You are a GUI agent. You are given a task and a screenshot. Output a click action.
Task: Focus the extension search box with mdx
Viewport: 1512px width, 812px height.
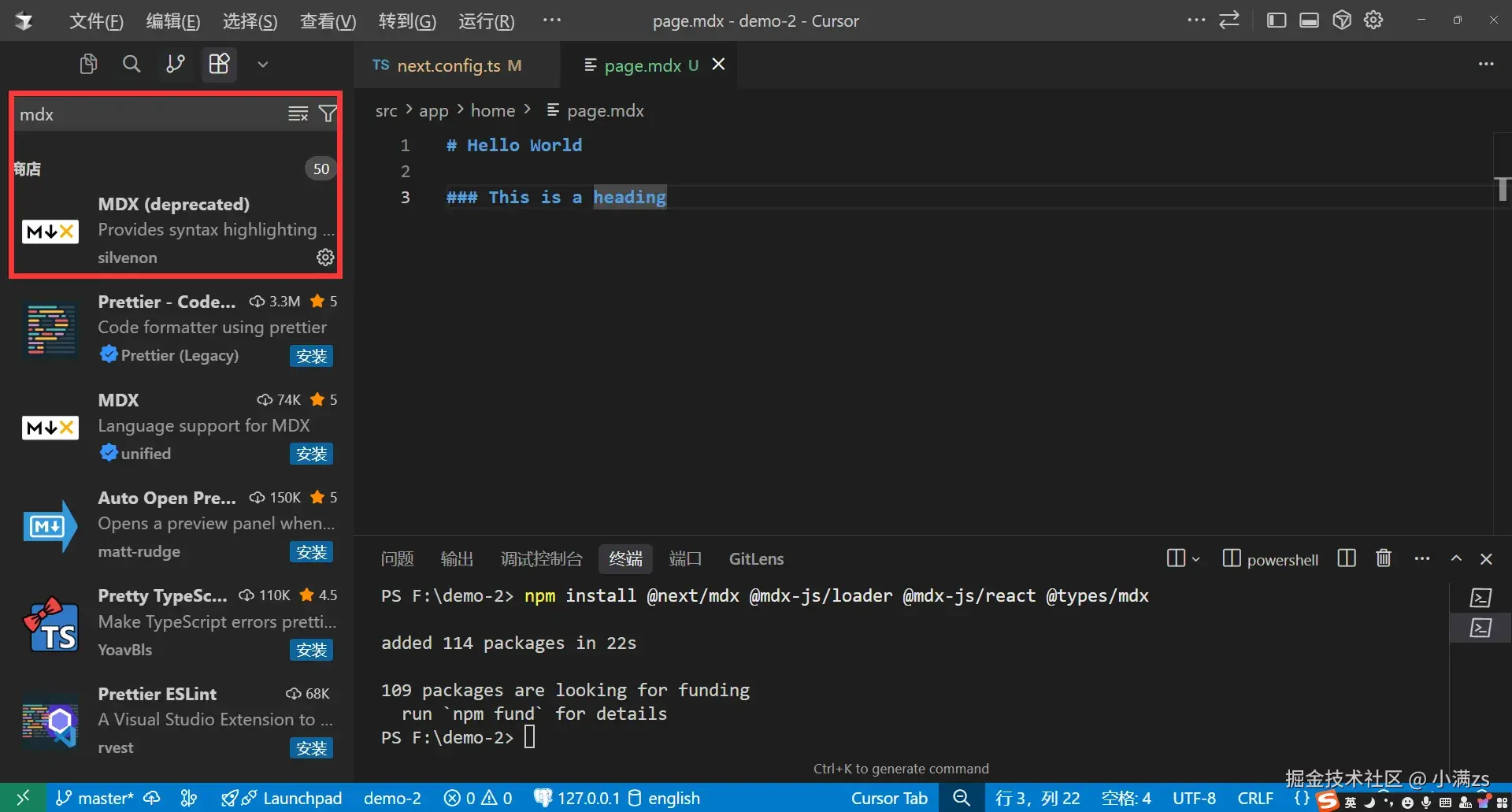coord(150,114)
